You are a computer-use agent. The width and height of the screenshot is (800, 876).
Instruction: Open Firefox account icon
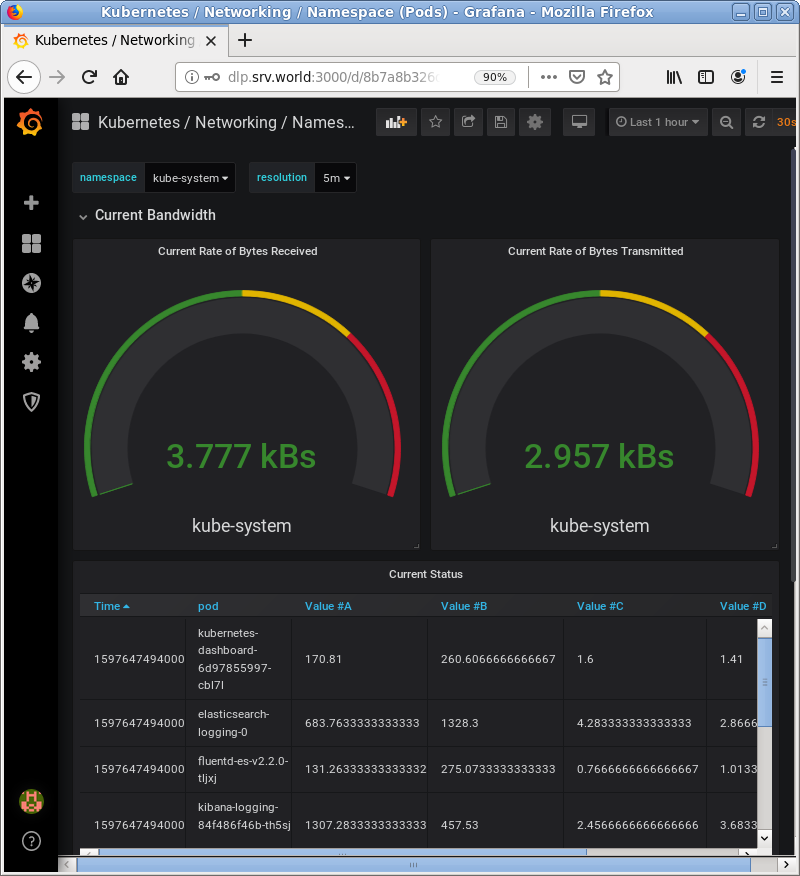click(739, 77)
